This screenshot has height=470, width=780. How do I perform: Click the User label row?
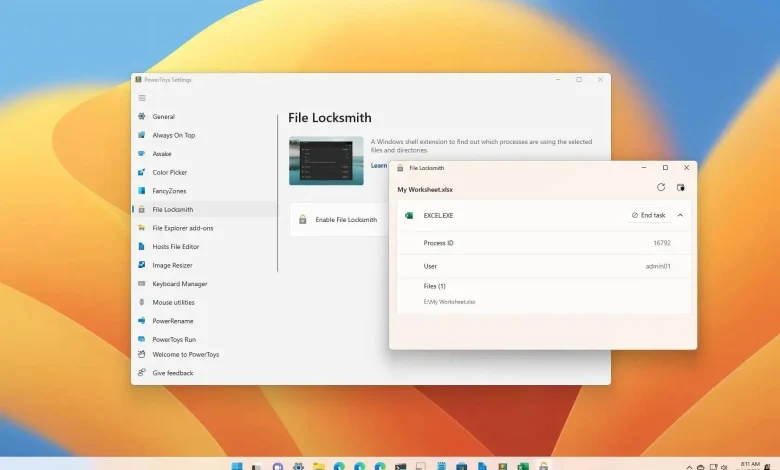tap(544, 266)
